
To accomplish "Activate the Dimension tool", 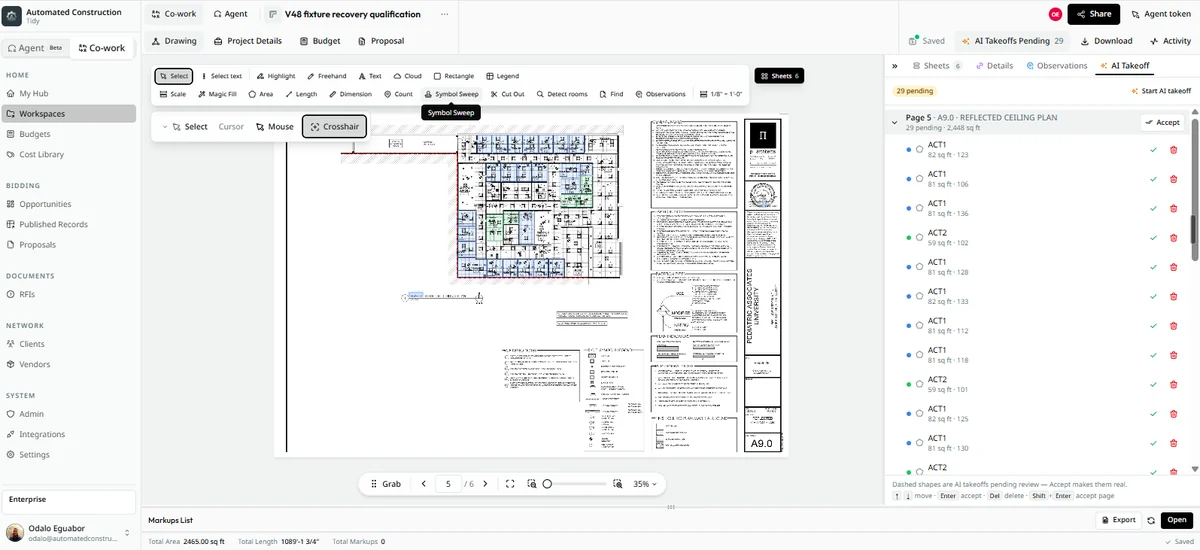I will coord(350,94).
